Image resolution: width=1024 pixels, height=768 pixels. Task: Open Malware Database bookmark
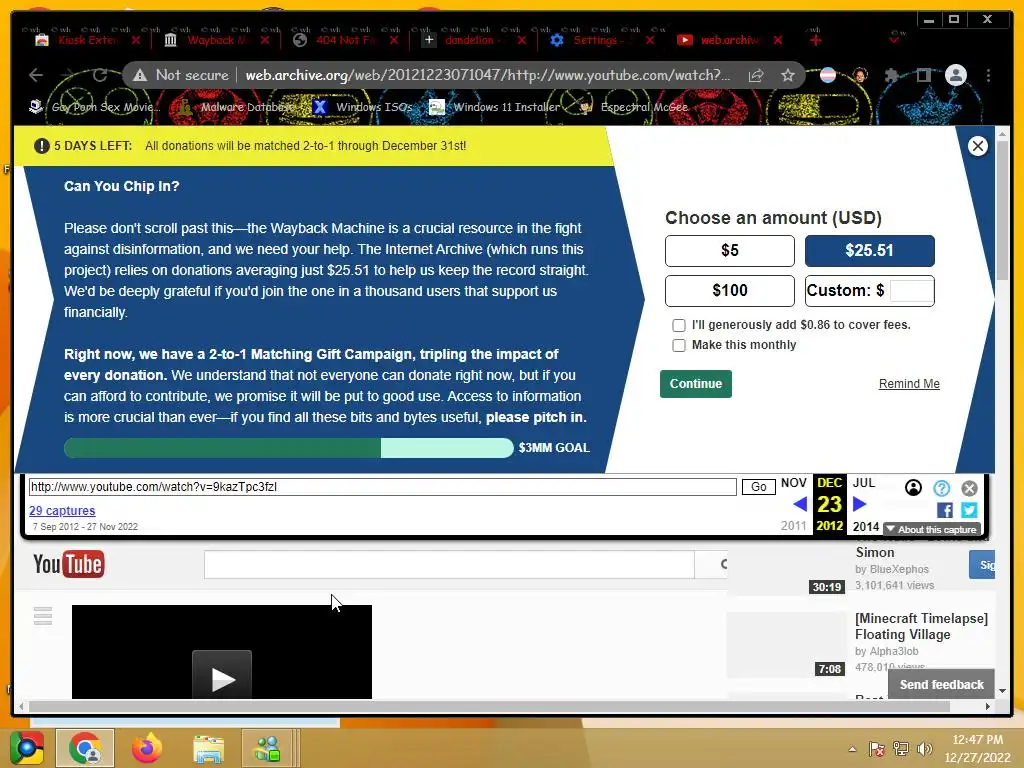pyautogui.click(x=237, y=107)
